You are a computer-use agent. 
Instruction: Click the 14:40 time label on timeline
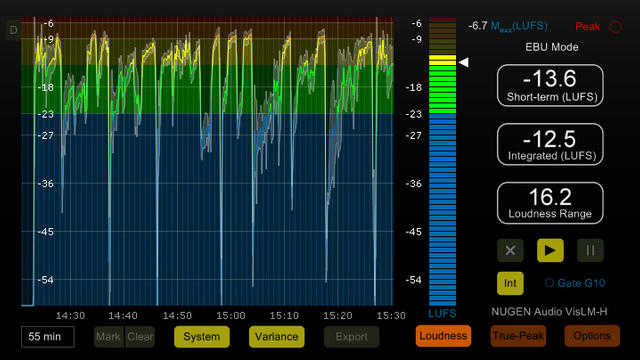tap(123, 316)
